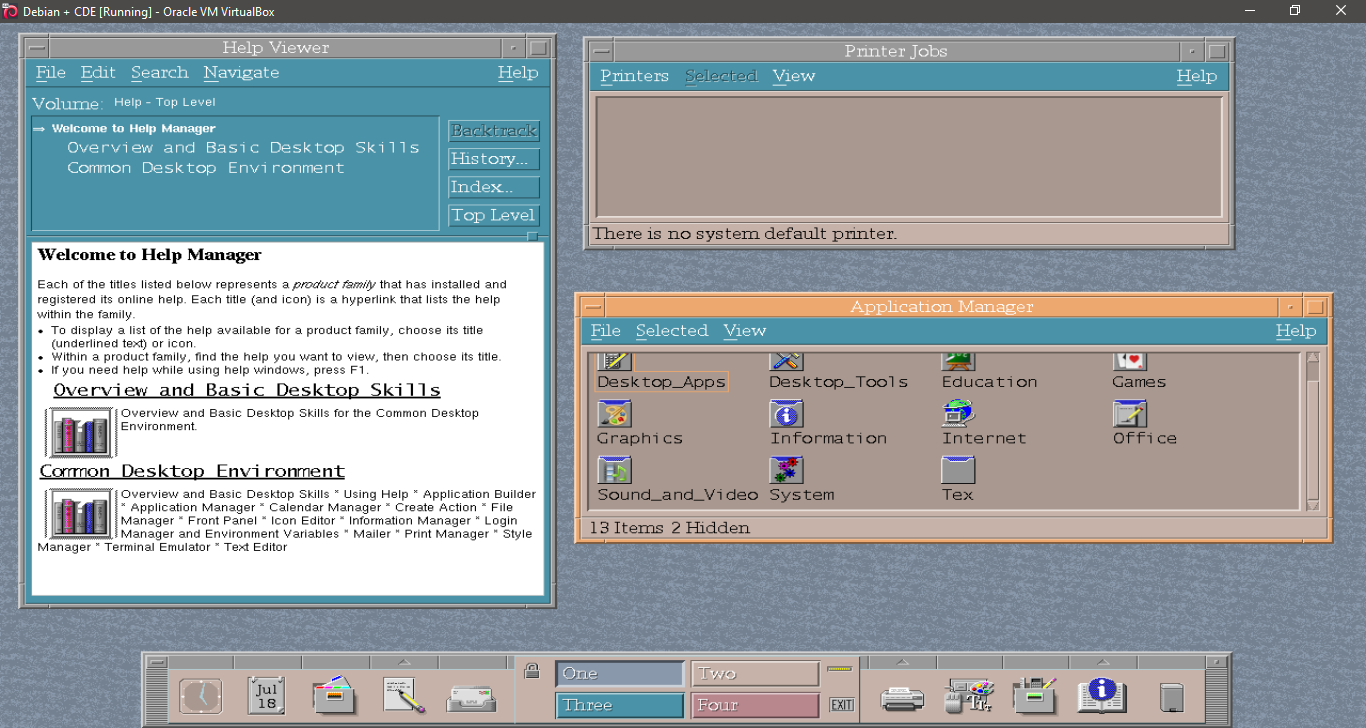Screen dimensions: 1366x728
Task: Open the Help Manager book icon
Action: pyautogui.click(x=1102, y=695)
